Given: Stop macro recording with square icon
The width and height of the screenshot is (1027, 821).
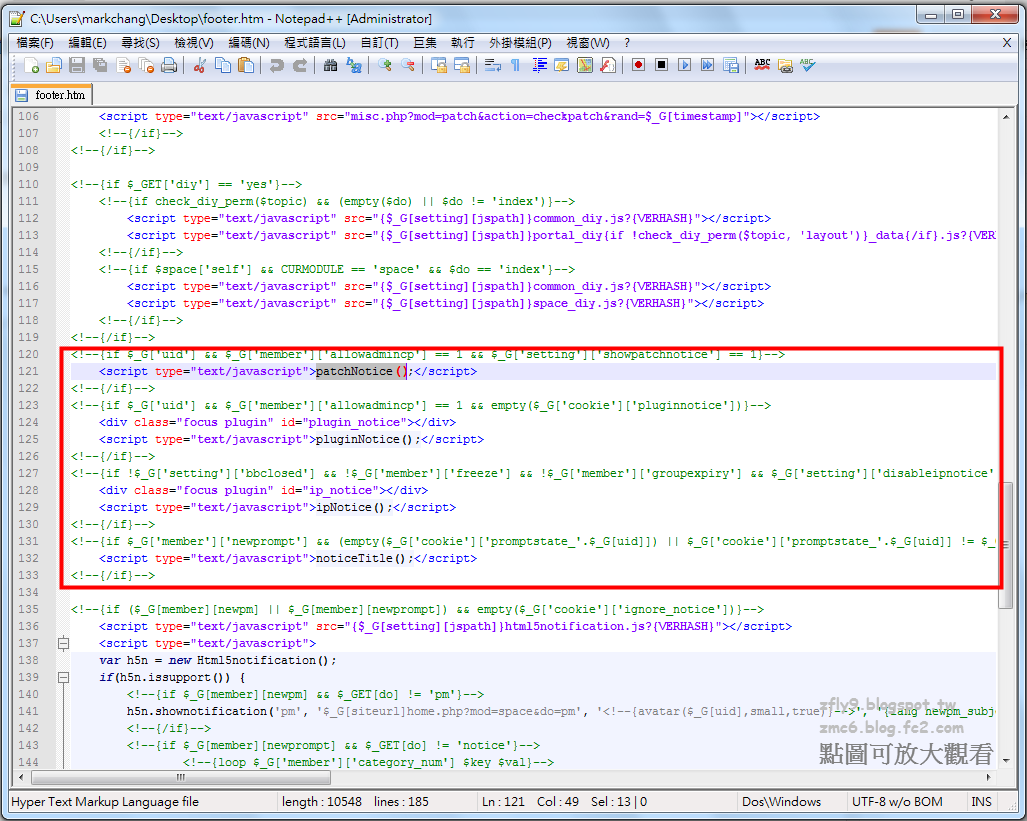Looking at the screenshot, I should point(662,65).
